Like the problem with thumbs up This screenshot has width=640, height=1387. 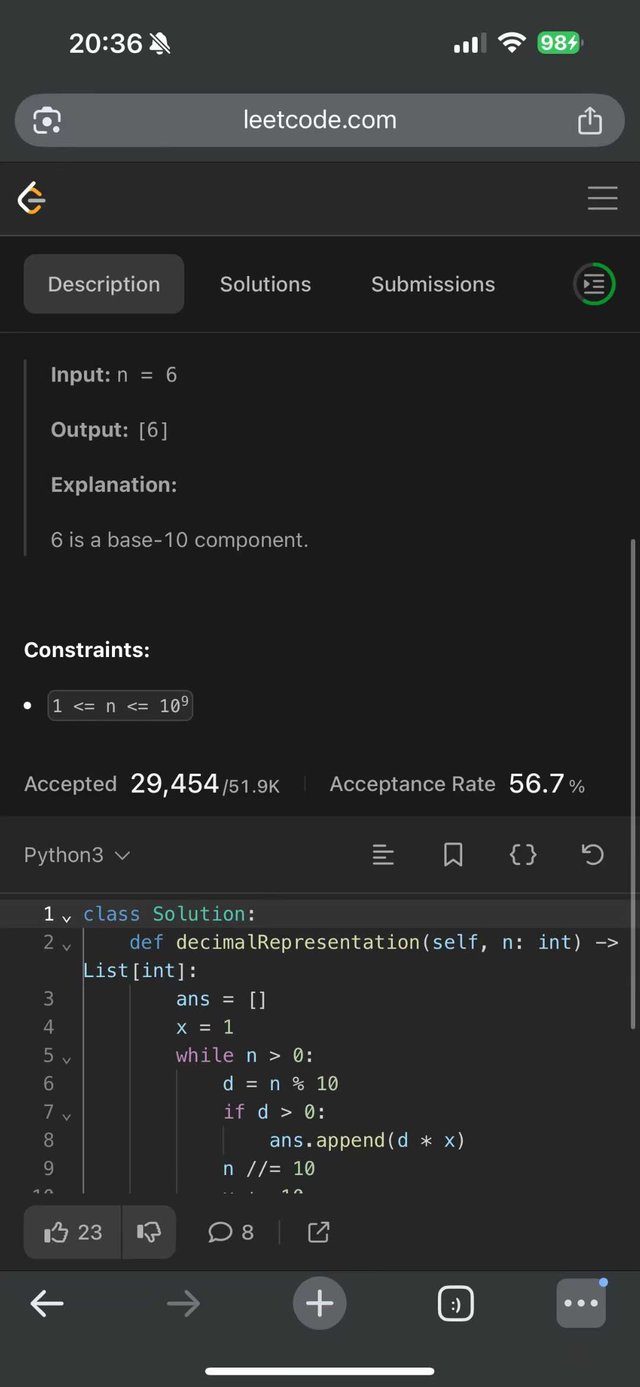tap(73, 1232)
